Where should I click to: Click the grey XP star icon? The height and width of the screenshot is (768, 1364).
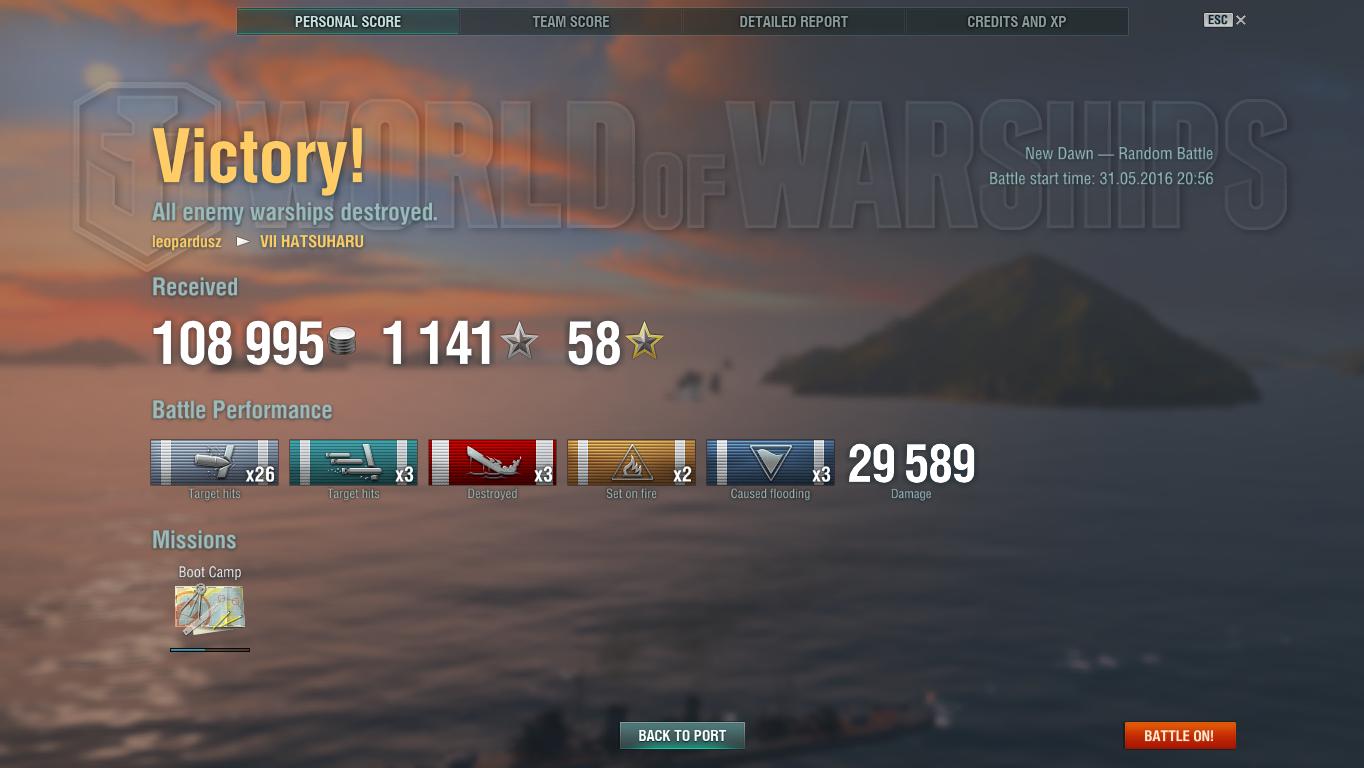(x=519, y=343)
